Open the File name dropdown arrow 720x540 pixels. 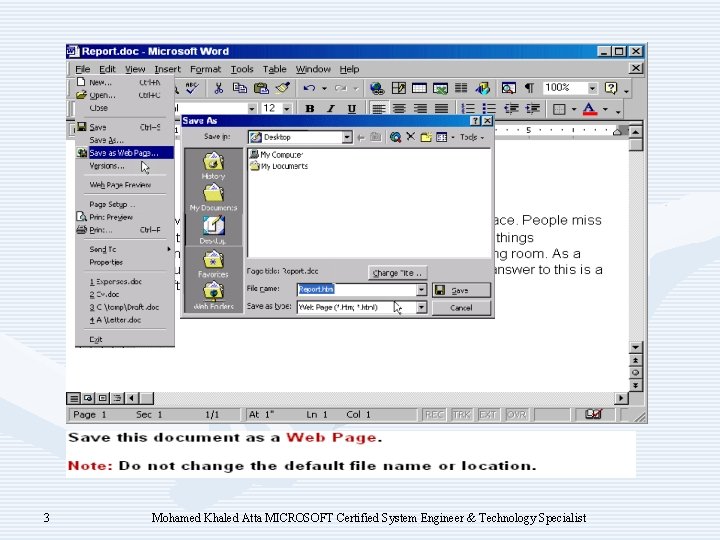[421, 289]
